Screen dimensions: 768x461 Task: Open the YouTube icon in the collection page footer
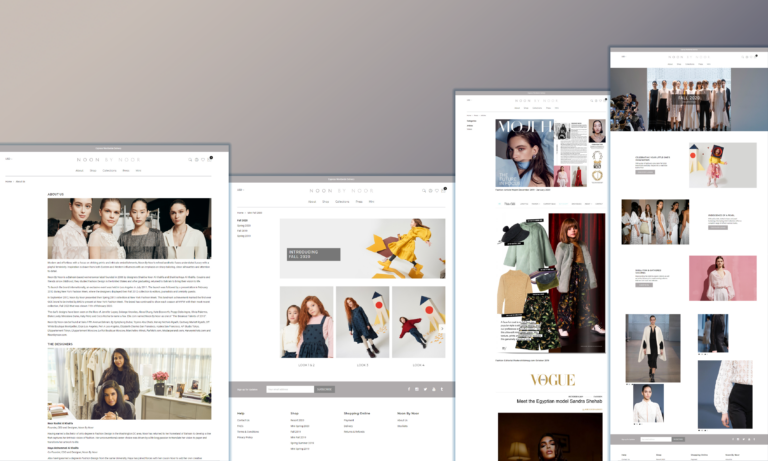click(433, 389)
